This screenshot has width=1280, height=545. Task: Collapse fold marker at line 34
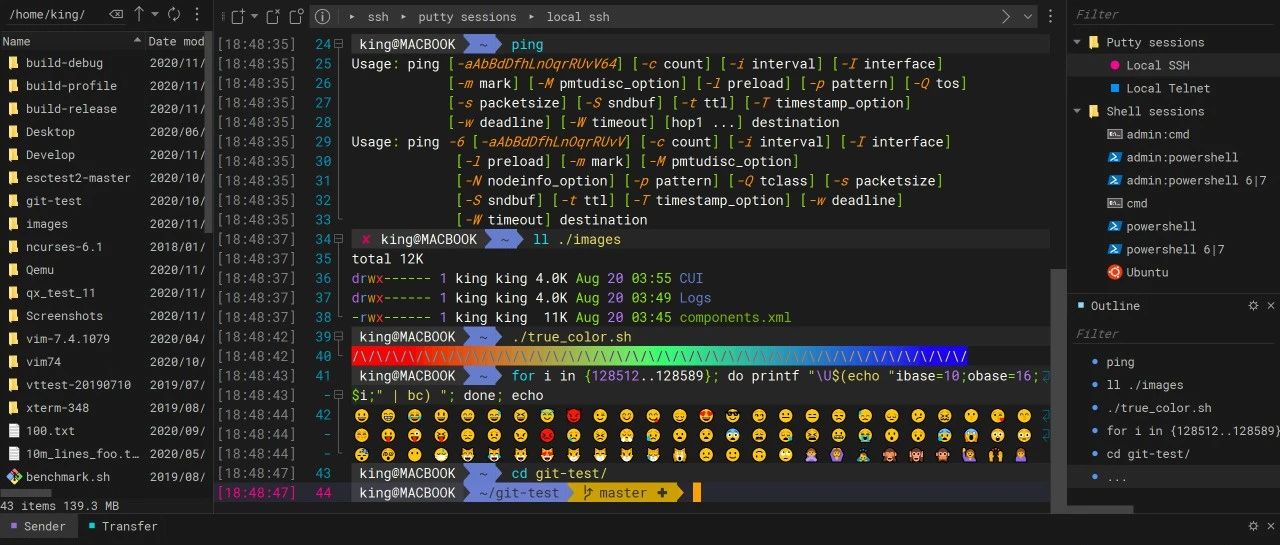340,240
